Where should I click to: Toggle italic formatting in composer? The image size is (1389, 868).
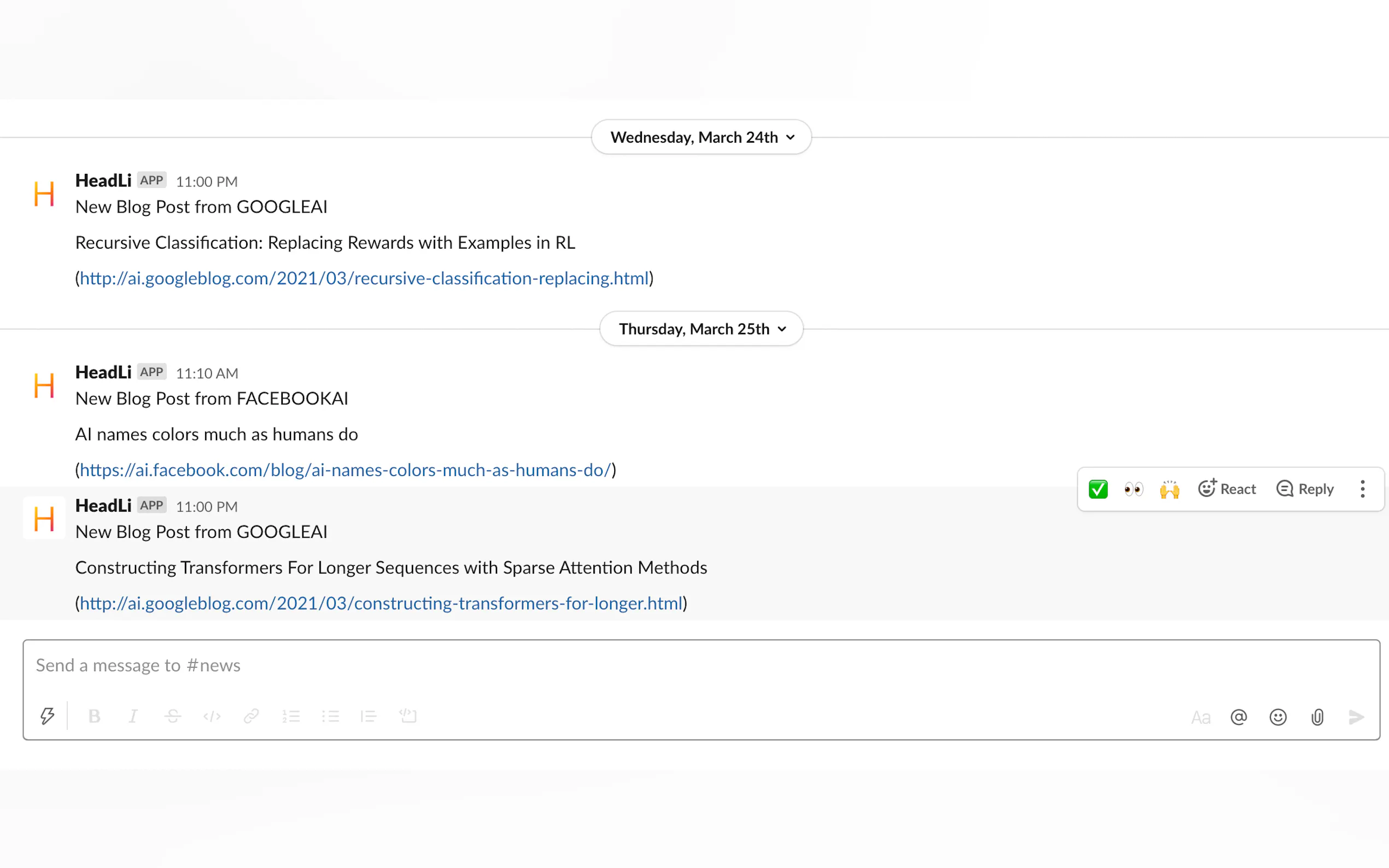coord(133,716)
